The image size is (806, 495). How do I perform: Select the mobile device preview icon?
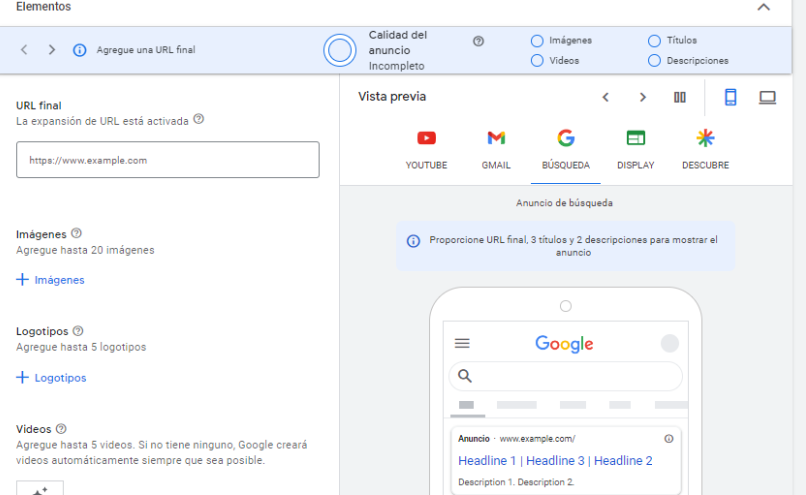click(x=731, y=97)
